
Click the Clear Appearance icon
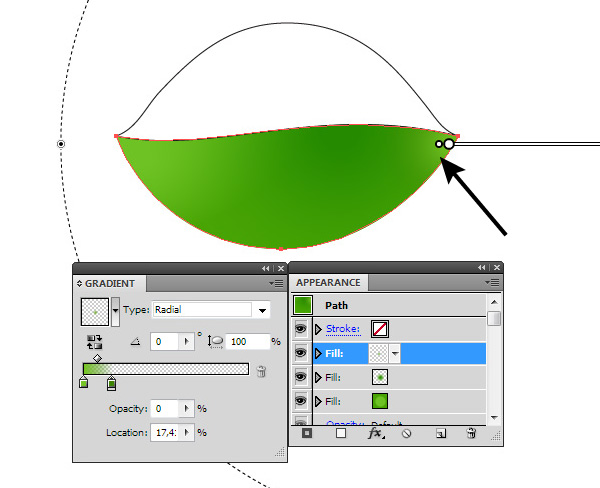tap(407, 434)
